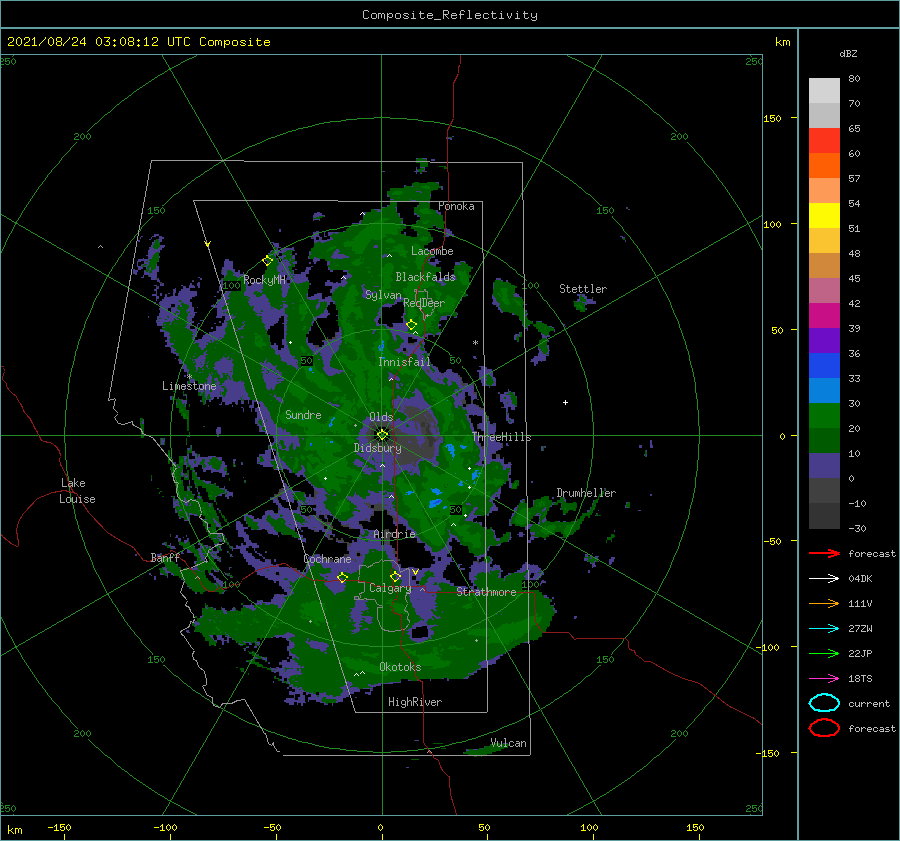
Task: Select the magenta 18TS arrow legend entry
Action: 824,679
